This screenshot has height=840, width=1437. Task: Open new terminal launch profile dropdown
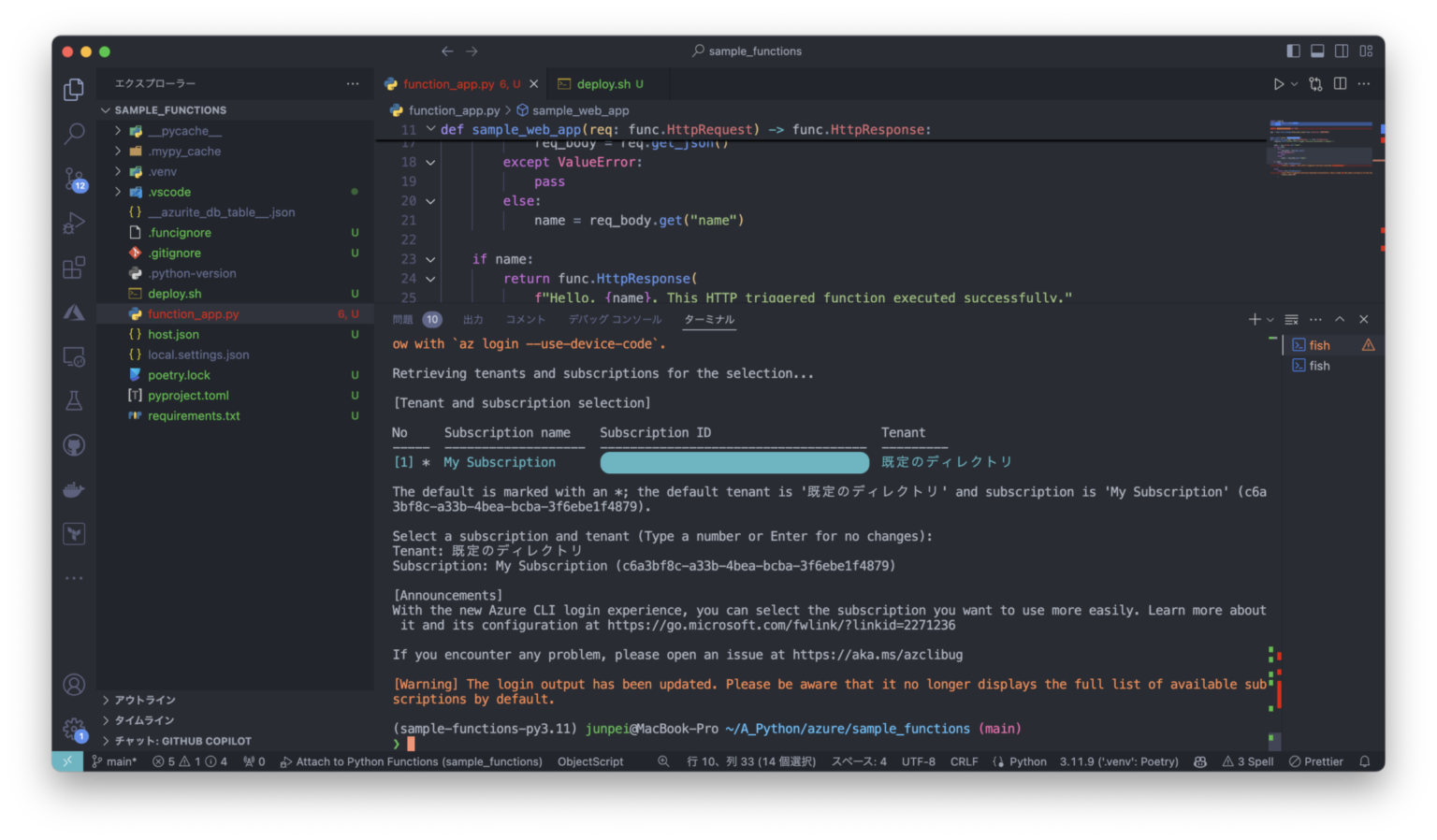pos(1270,320)
